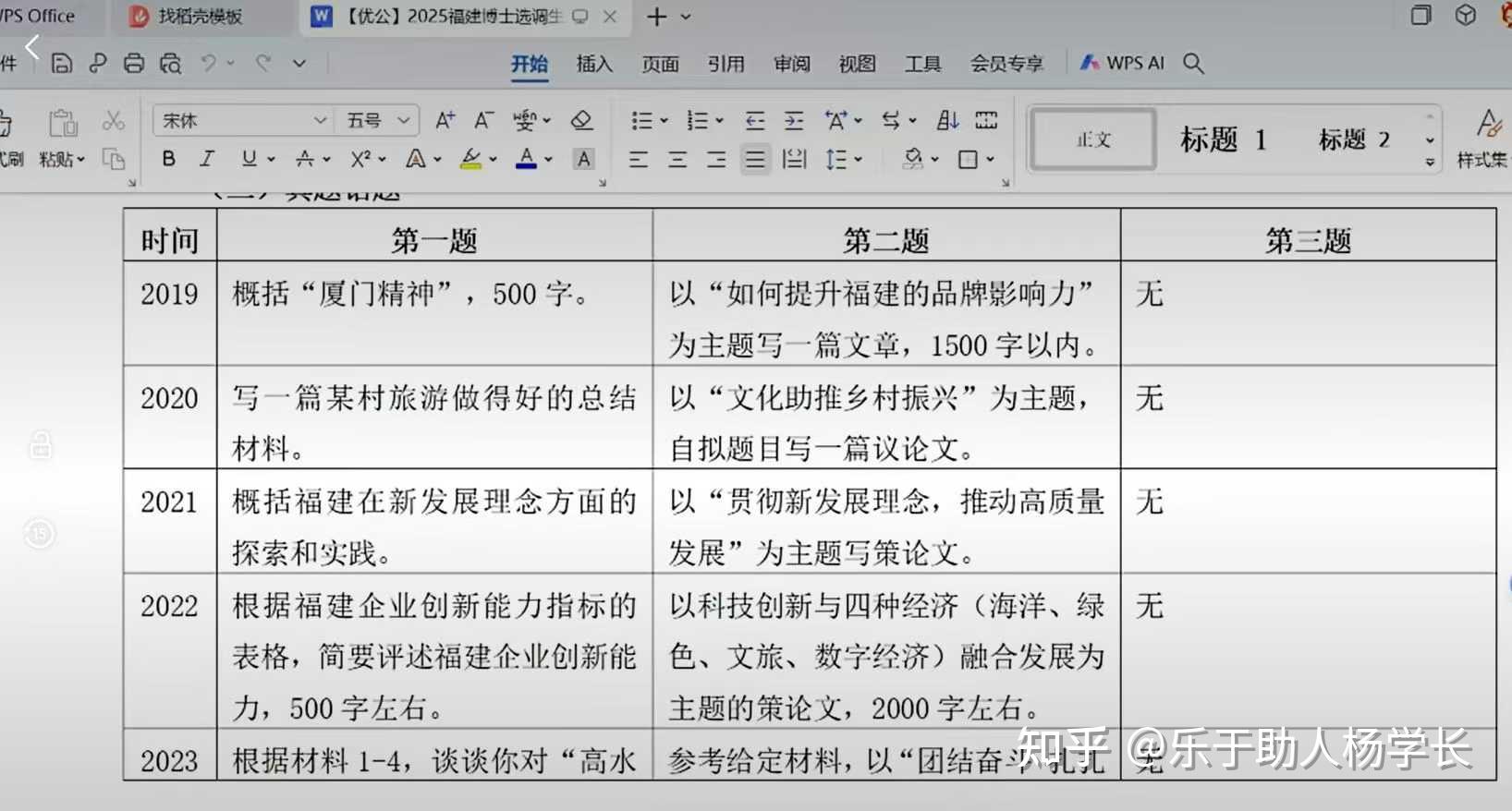Viewport: 1512px width, 811px height.
Task: Expand bullet list style dropdown arrow
Action: coord(664,121)
